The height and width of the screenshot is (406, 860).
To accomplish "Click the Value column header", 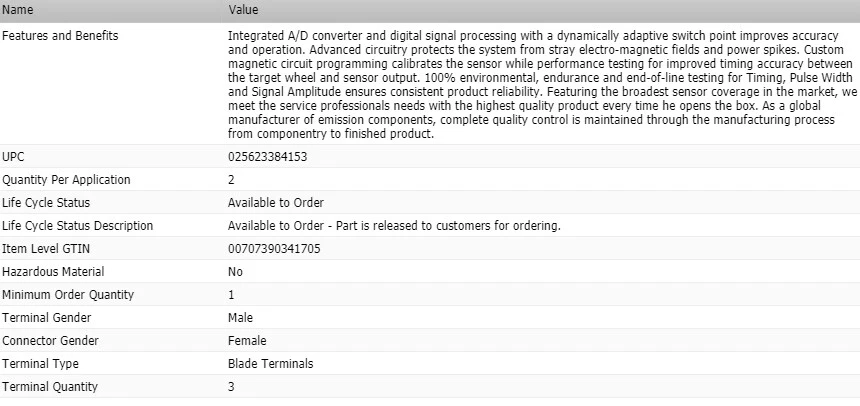I will pos(244,10).
